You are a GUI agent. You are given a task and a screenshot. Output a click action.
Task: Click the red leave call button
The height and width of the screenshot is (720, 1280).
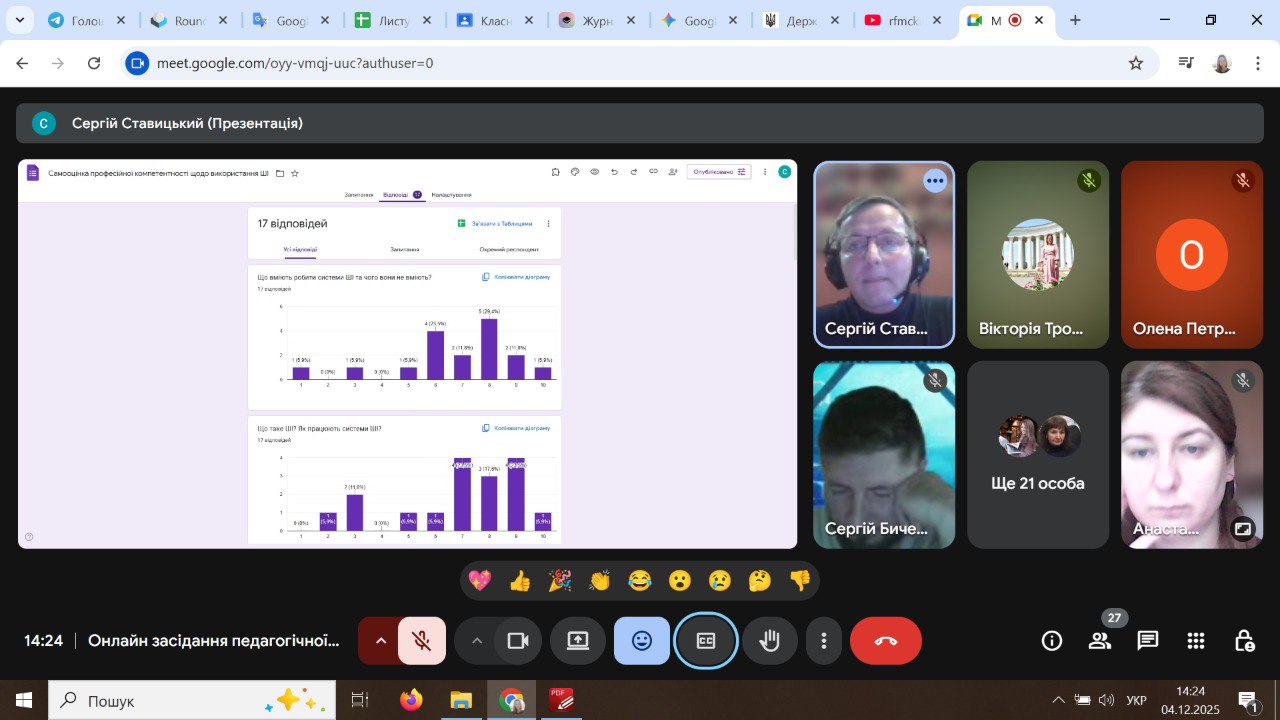point(885,641)
